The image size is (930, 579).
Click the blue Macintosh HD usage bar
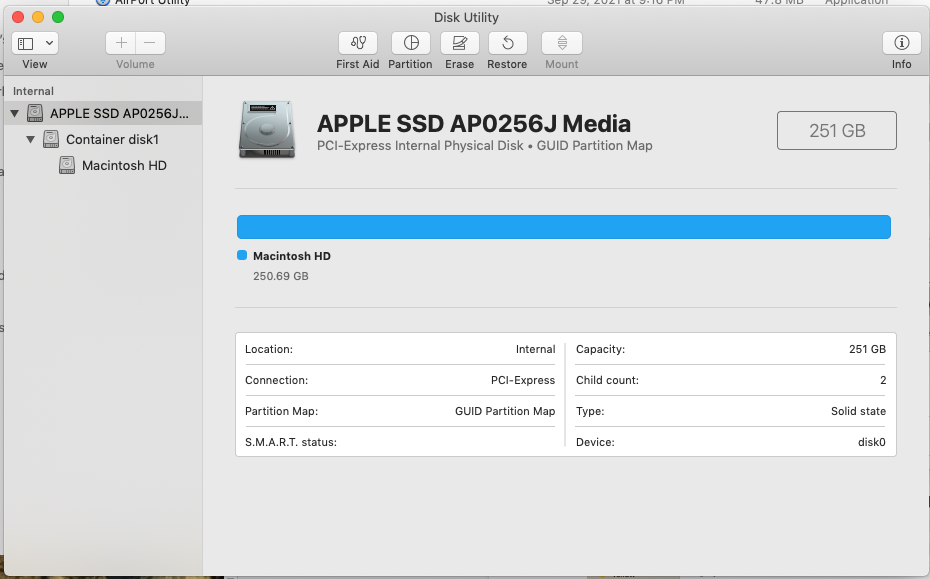pos(563,227)
